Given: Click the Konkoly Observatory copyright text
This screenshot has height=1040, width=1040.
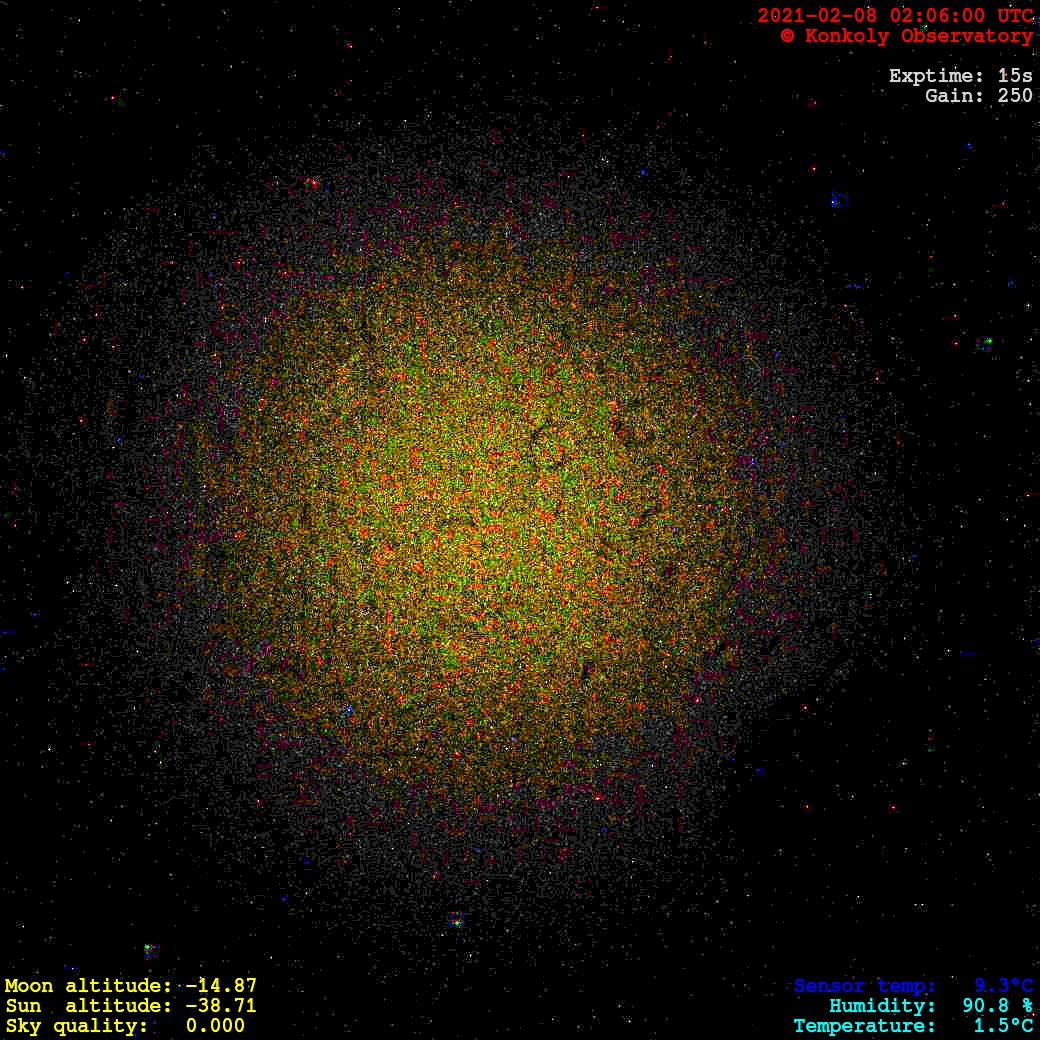Looking at the screenshot, I should click(x=906, y=36).
